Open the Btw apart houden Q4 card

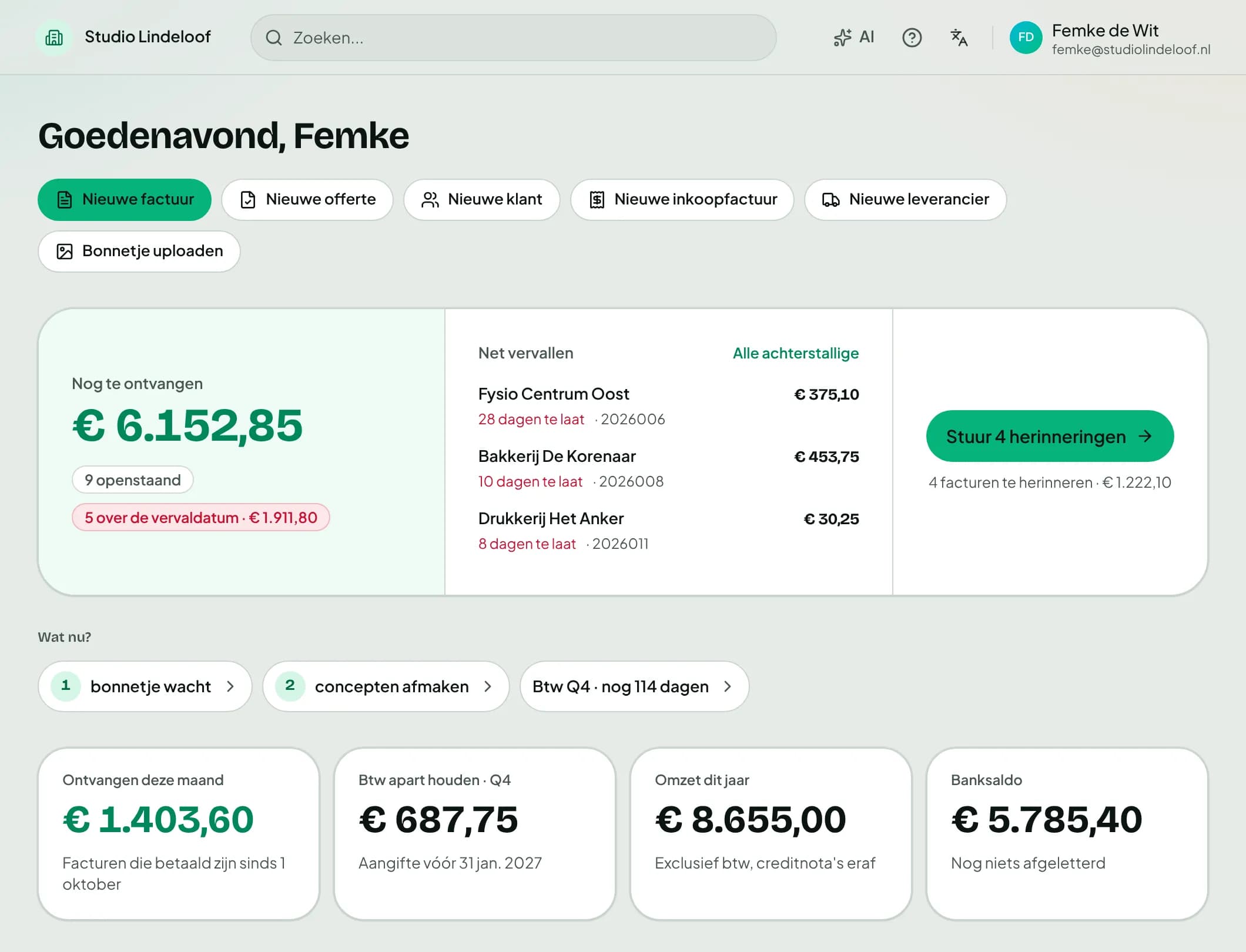(475, 834)
